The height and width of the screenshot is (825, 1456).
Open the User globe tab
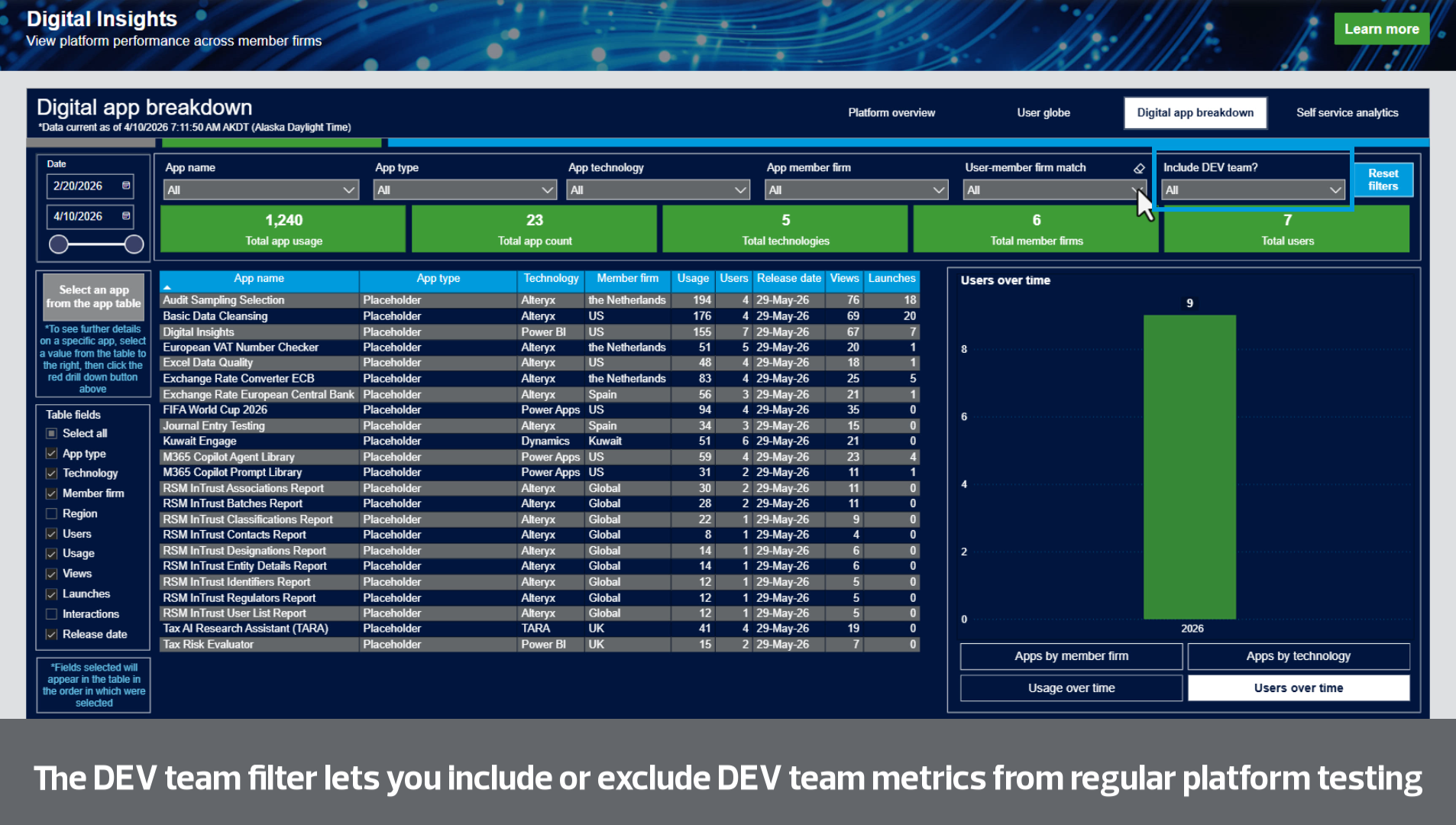[1043, 112]
